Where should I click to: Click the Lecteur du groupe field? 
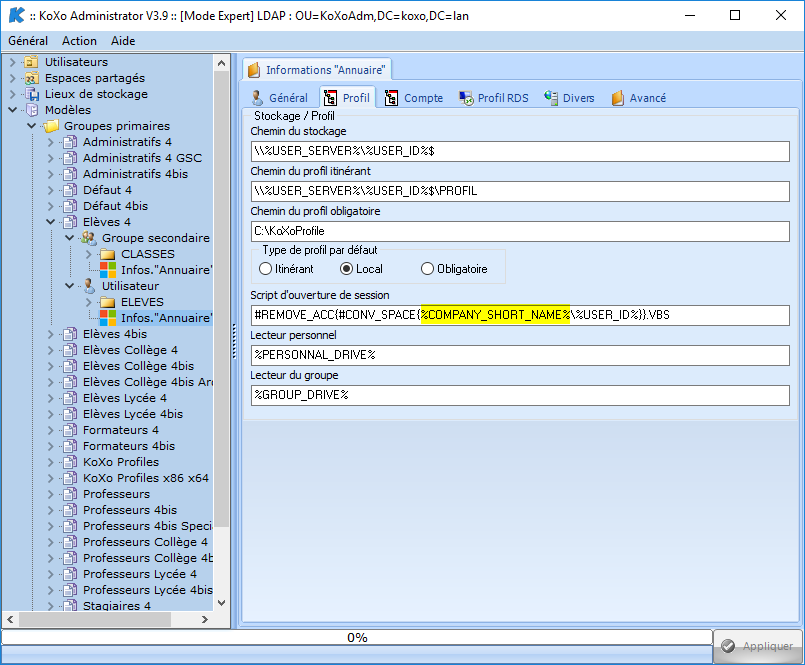pos(520,395)
